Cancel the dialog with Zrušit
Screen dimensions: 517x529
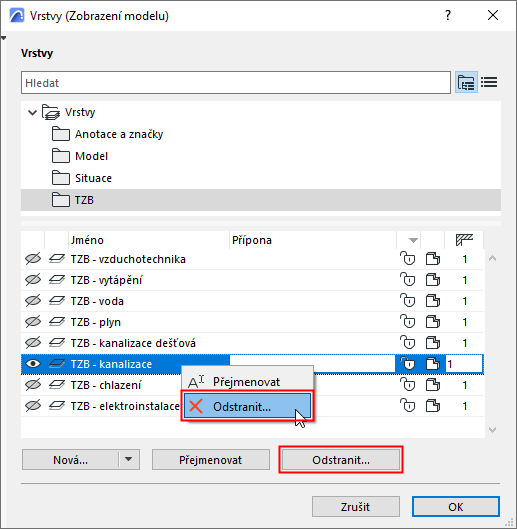(x=356, y=506)
